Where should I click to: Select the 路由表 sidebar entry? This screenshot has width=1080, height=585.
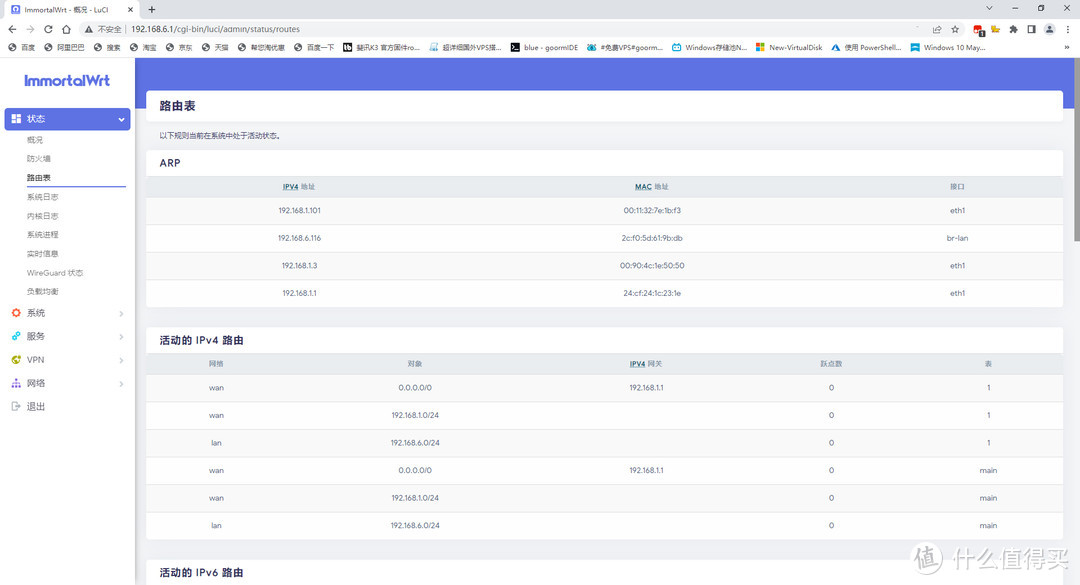[39, 178]
